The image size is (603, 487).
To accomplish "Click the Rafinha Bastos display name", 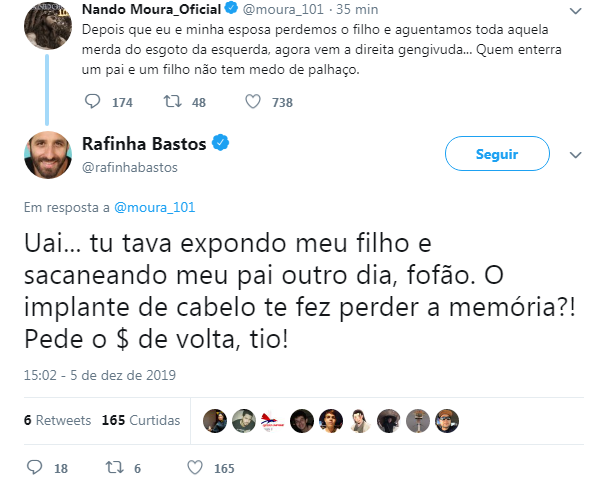I will [142, 145].
